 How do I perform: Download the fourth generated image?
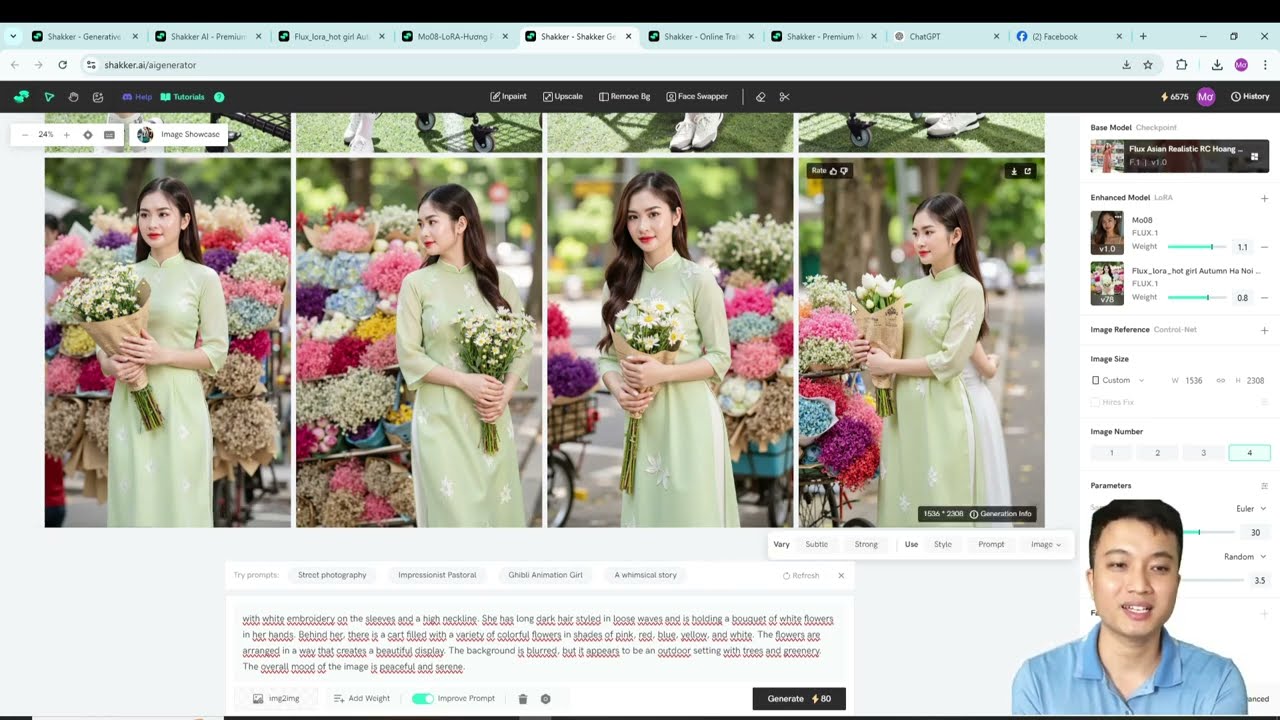(1014, 171)
